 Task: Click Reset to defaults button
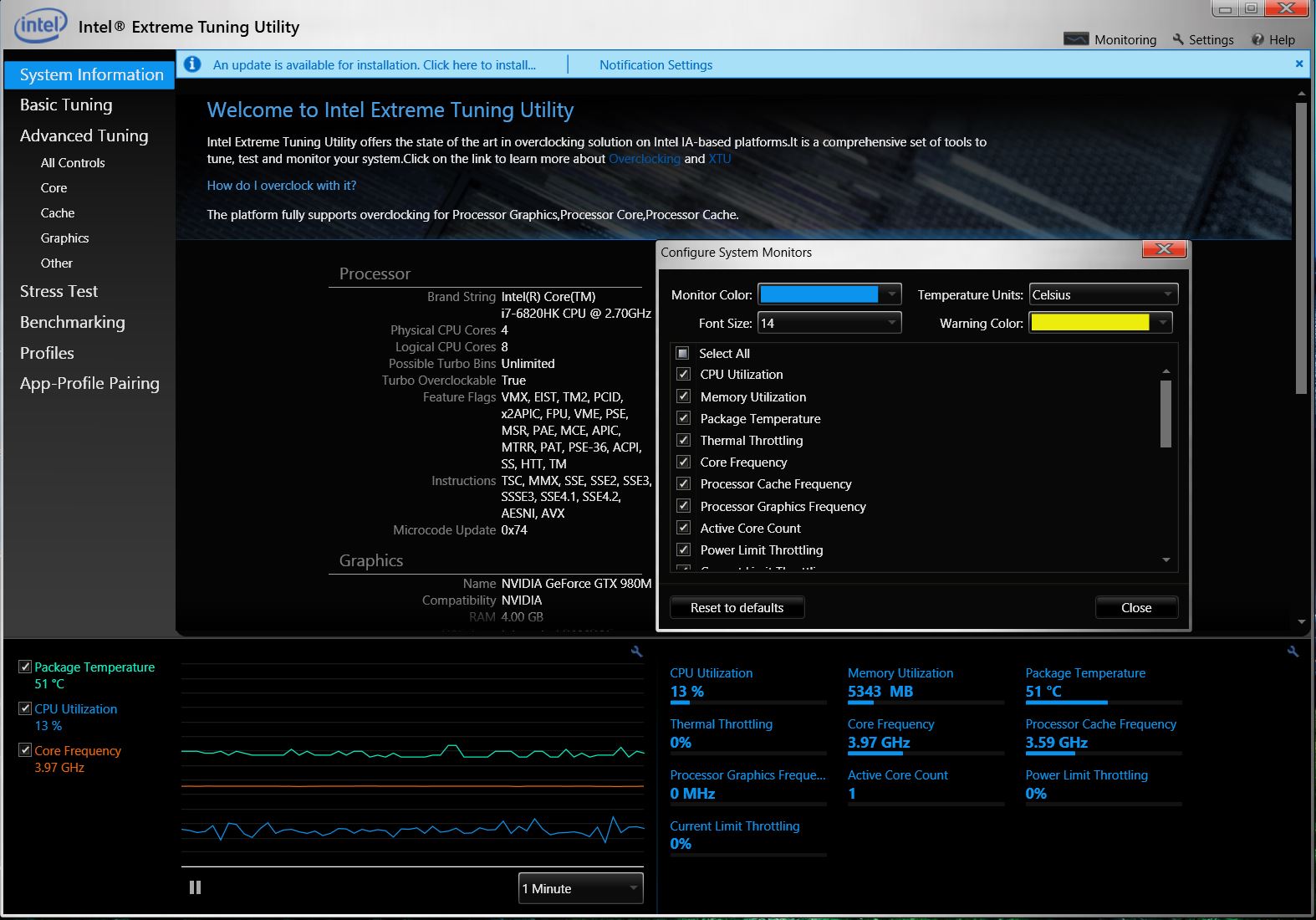click(737, 608)
